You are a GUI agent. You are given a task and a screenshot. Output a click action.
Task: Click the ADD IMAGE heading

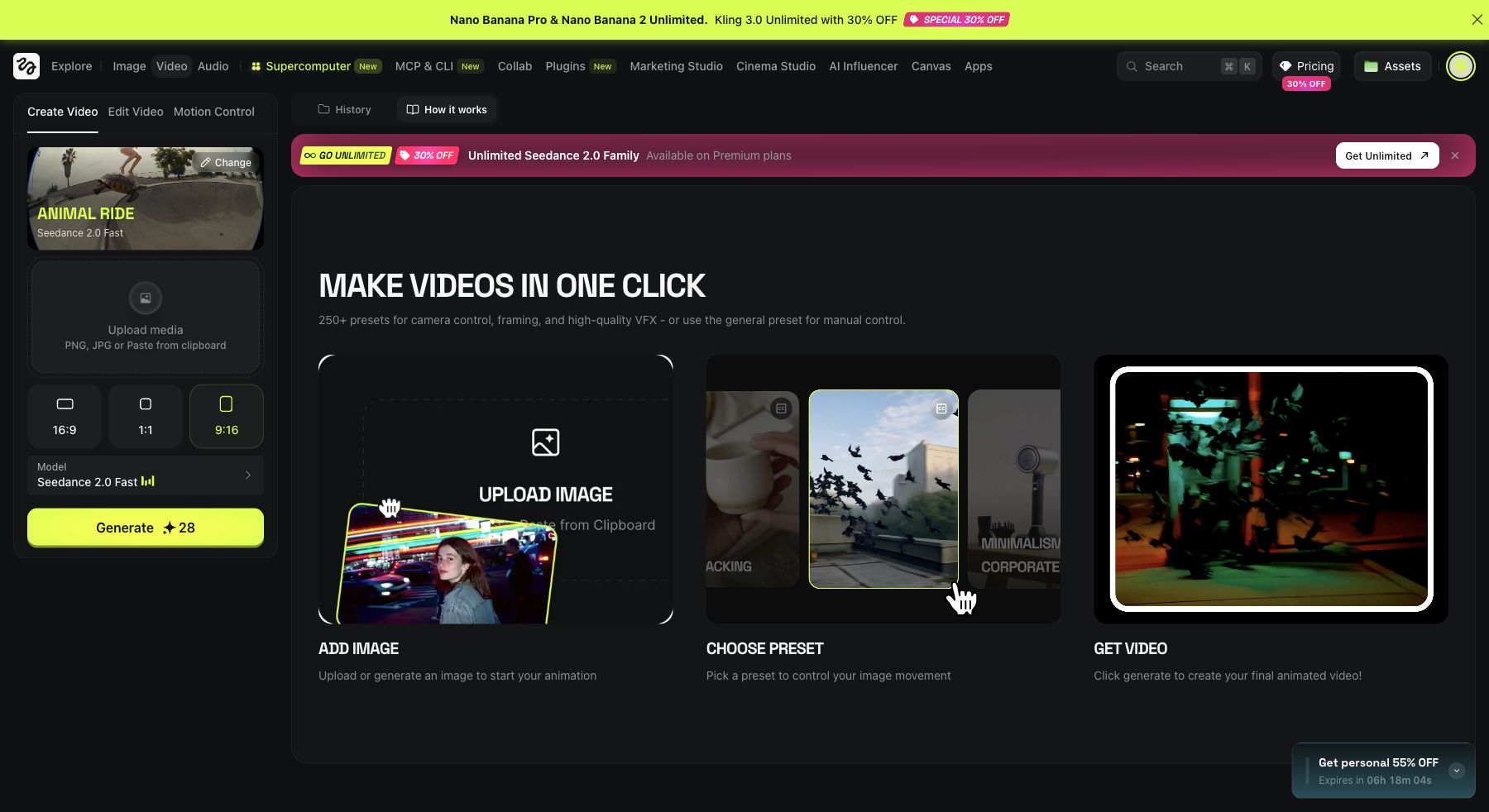coord(358,649)
